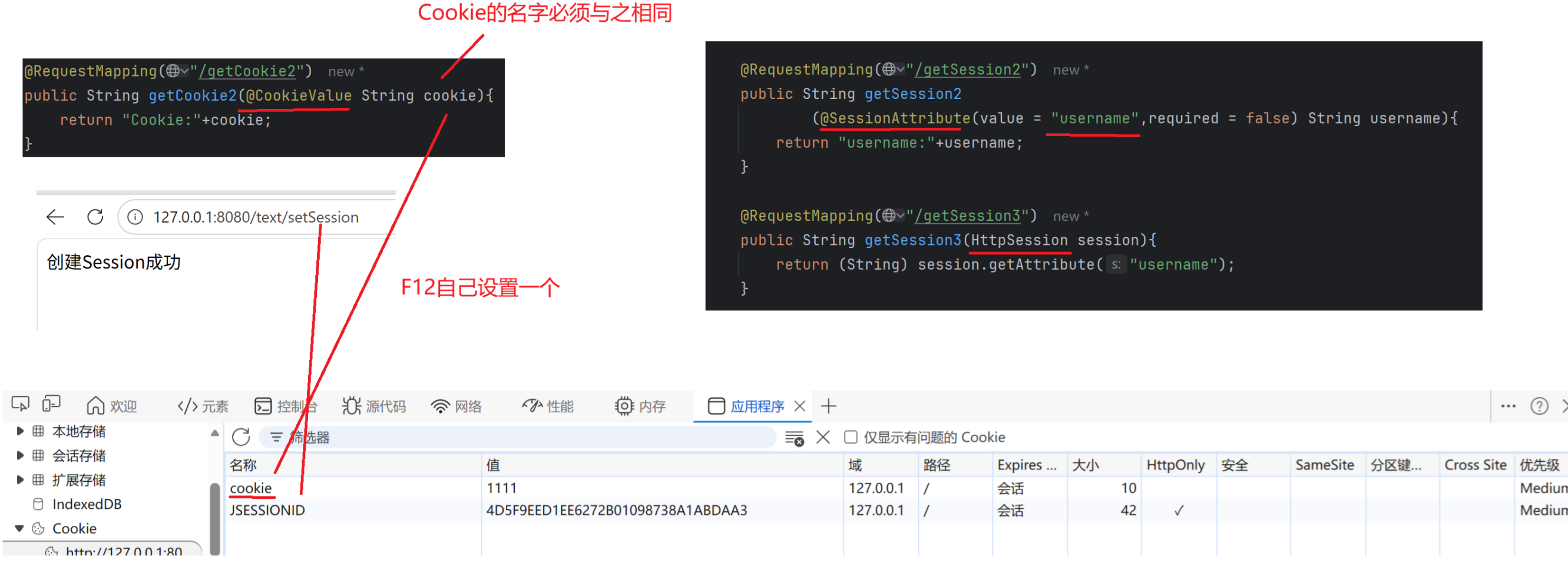Click the /getSession2 mapping link in code
This screenshot has height=576, width=1568.
click(x=968, y=70)
